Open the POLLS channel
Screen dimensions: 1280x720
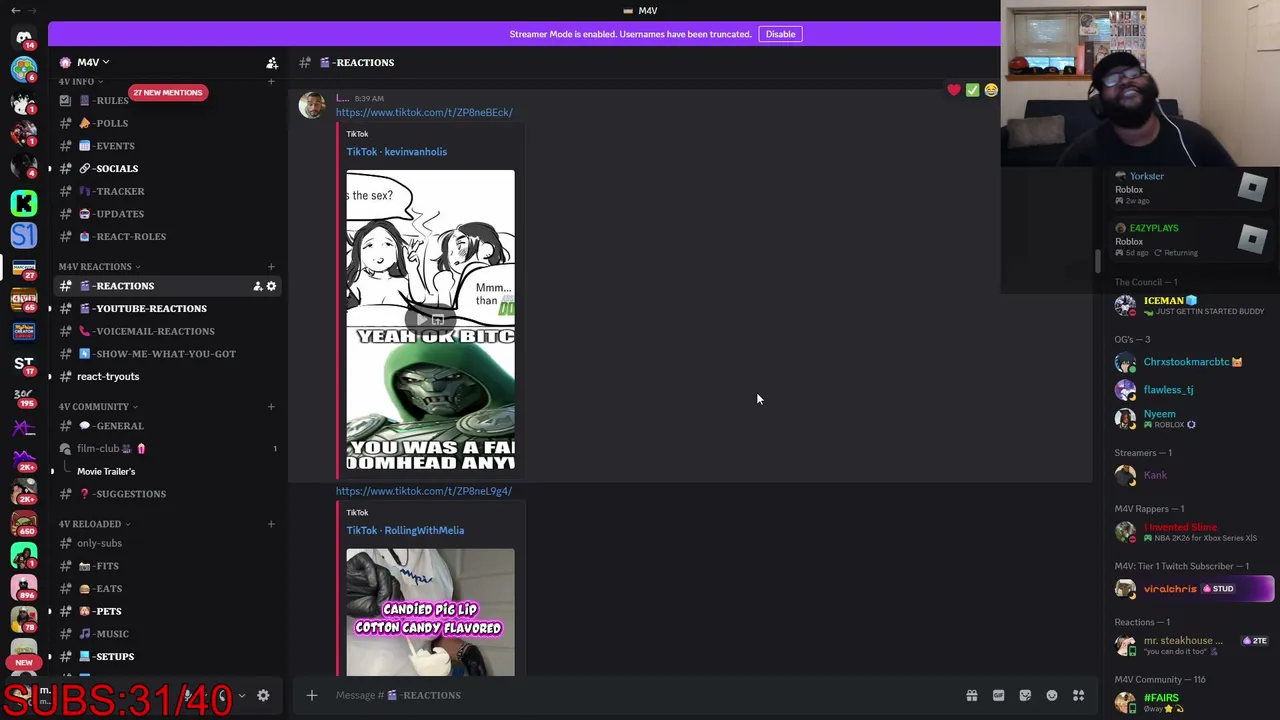point(167,123)
